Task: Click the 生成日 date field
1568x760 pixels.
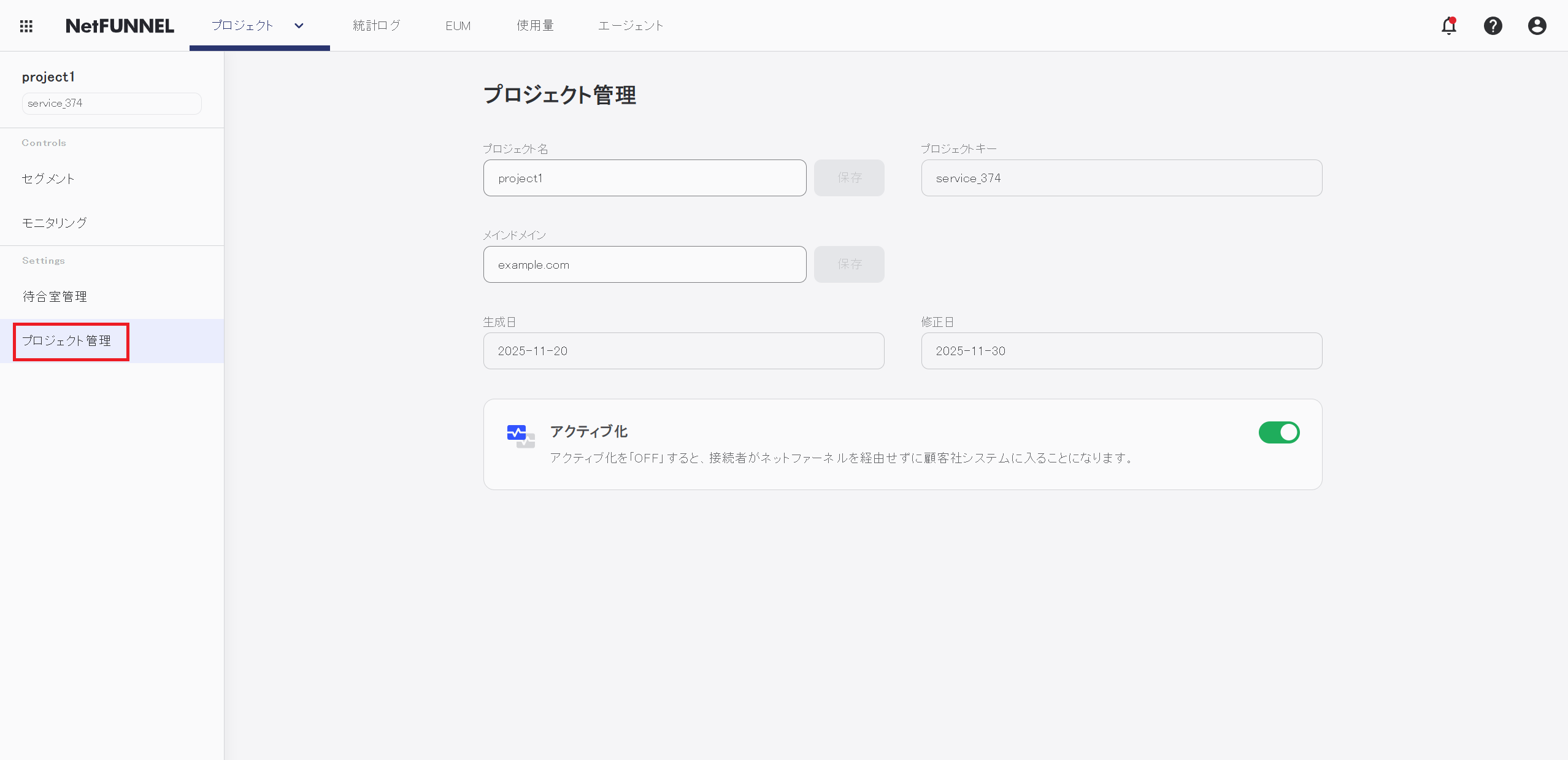Action: click(683, 350)
